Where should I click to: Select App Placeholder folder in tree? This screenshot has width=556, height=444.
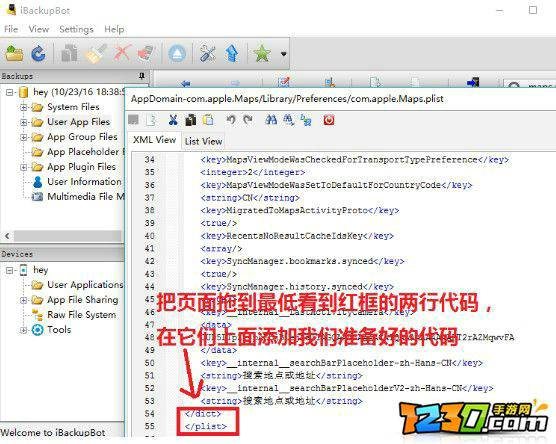86,152
